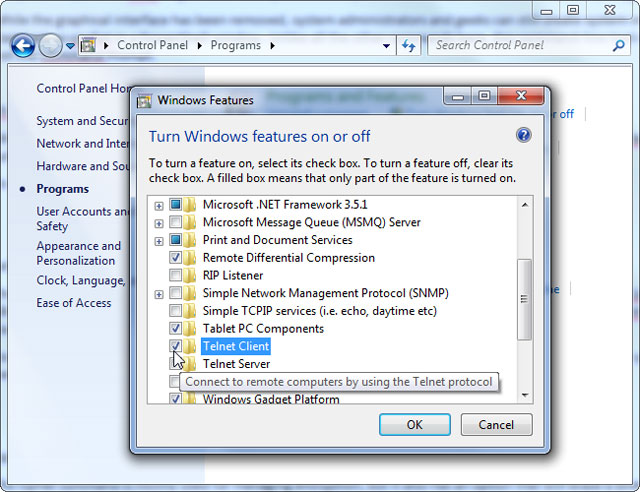Click the Back arrow in Control Panel
This screenshot has width=640, height=492.
point(23,45)
